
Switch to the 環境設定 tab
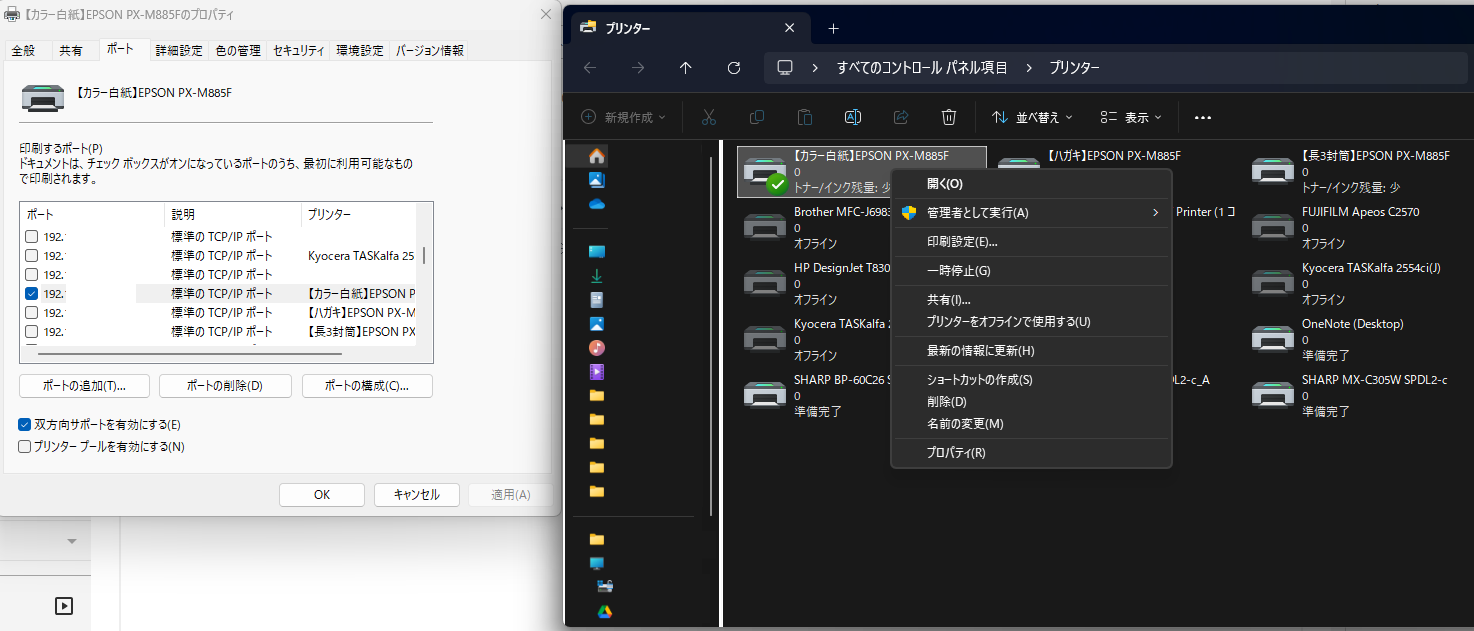pyautogui.click(x=360, y=50)
